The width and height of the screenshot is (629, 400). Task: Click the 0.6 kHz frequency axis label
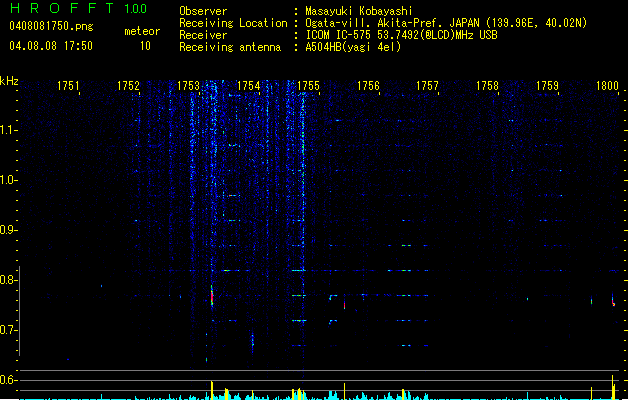pyautogui.click(x=8, y=380)
